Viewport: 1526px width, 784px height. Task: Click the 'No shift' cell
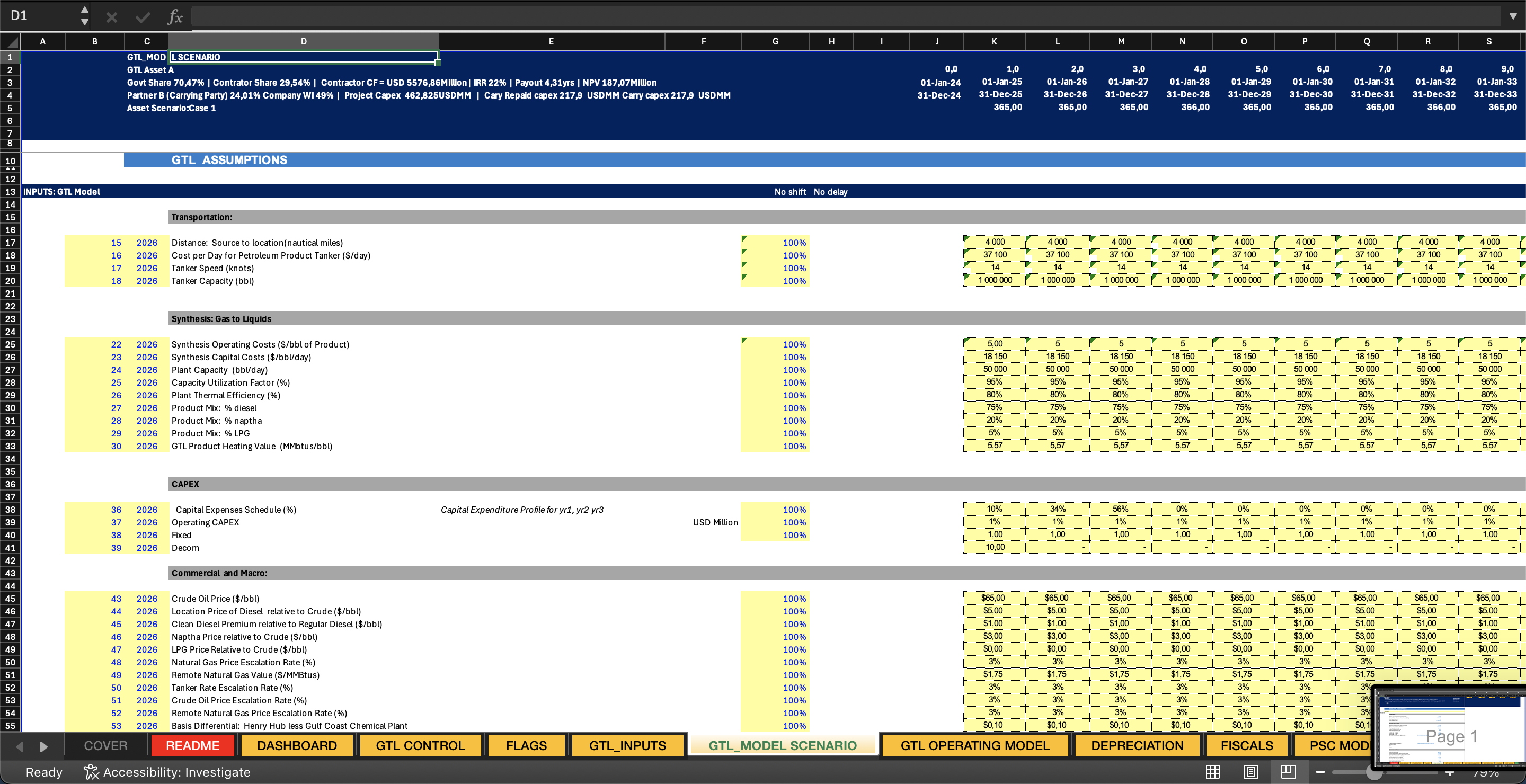click(x=789, y=192)
